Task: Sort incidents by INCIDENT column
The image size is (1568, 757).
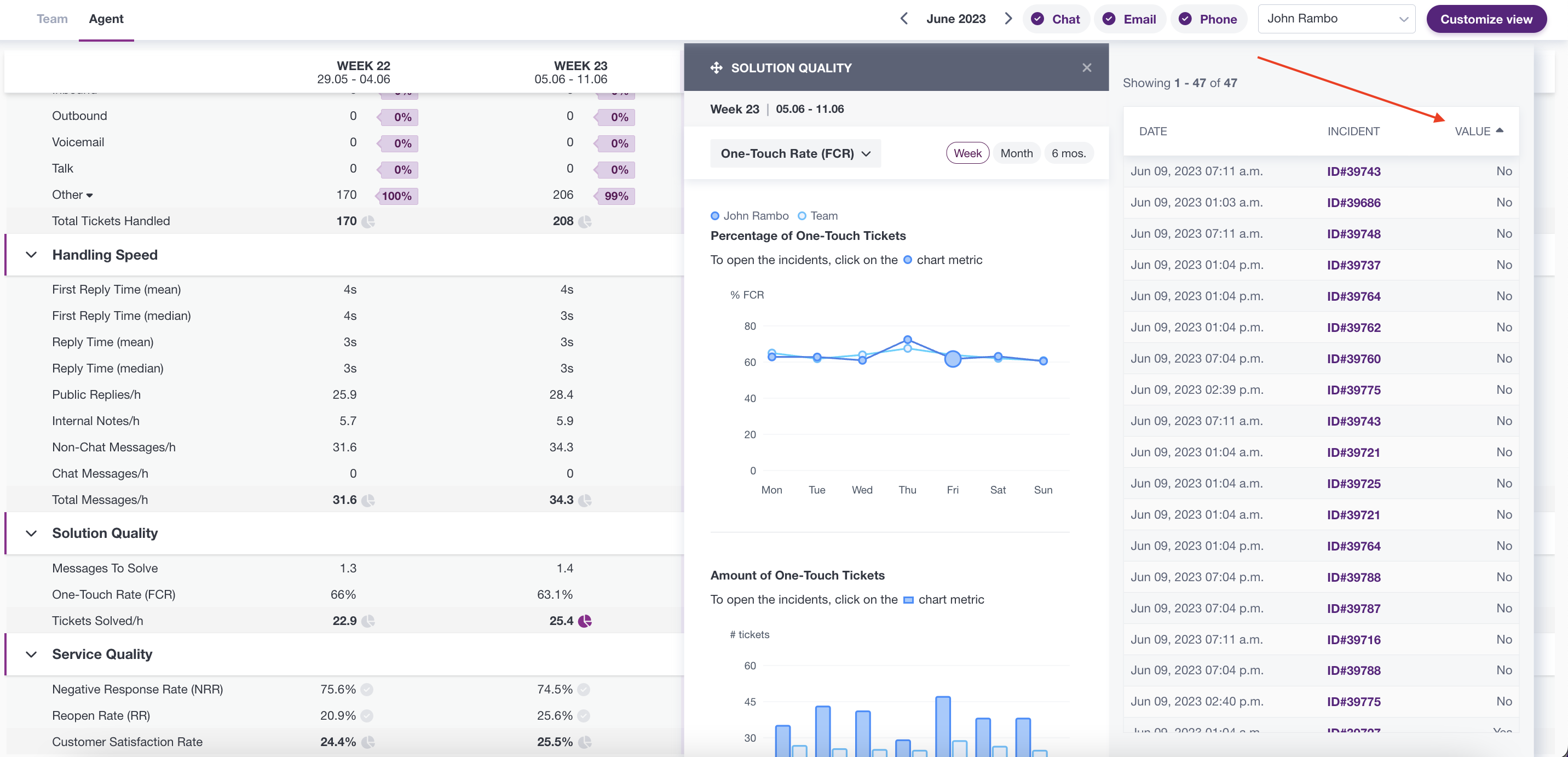Action: (x=1353, y=131)
